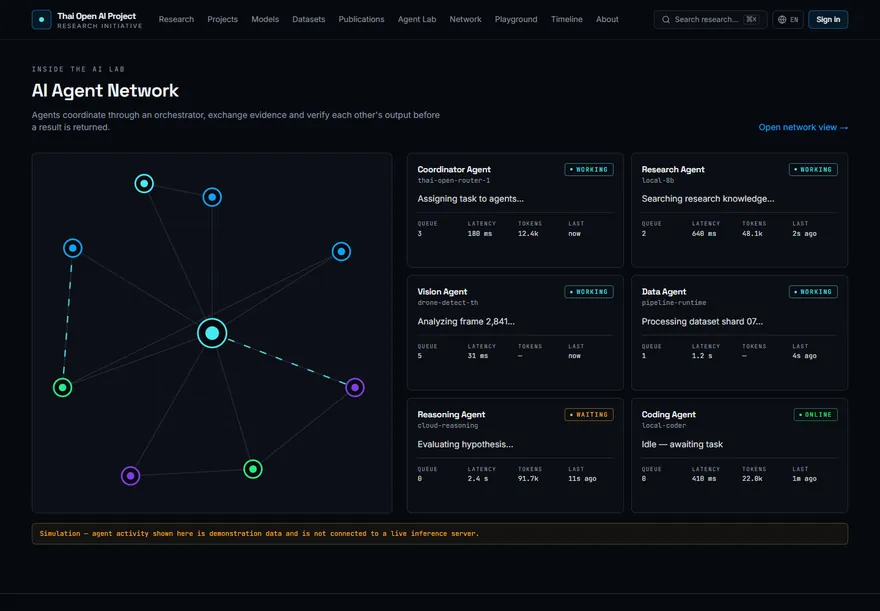Select the large central hub node in the graph
The width and height of the screenshot is (880, 611).
pos(212,333)
